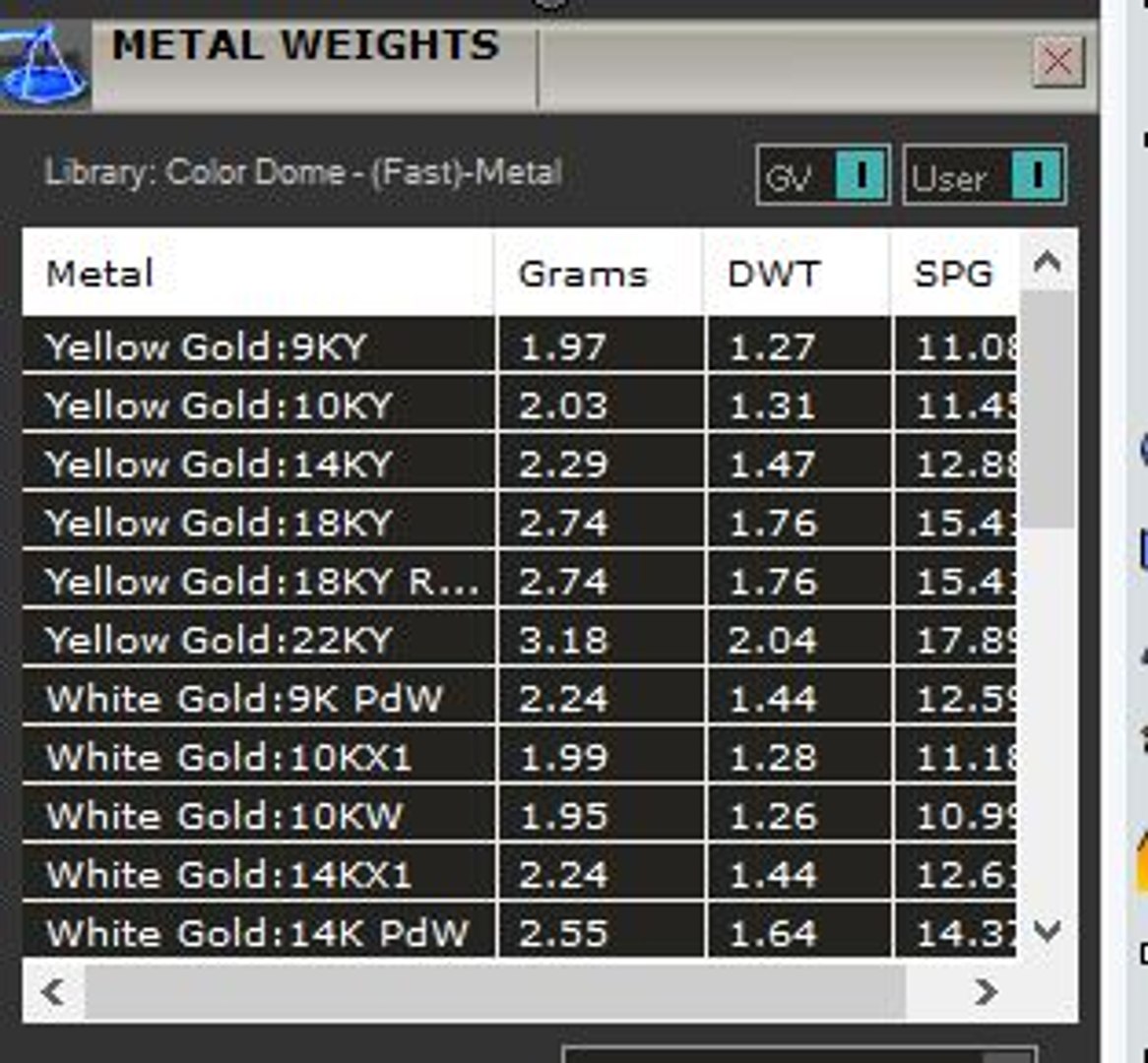The image size is (1148, 1063).
Task: Select the Yellow Gold:18KY R... row
Action: (519, 580)
